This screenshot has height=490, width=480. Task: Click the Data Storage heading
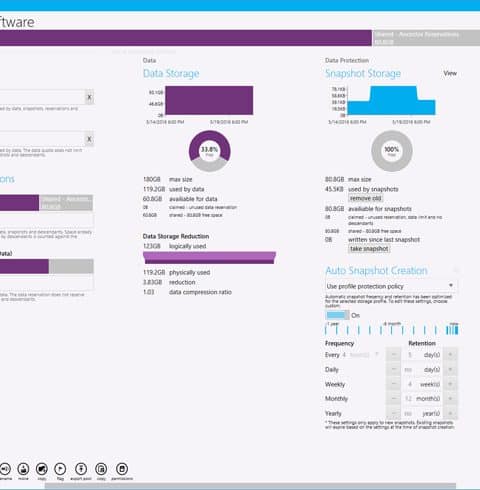(x=171, y=74)
